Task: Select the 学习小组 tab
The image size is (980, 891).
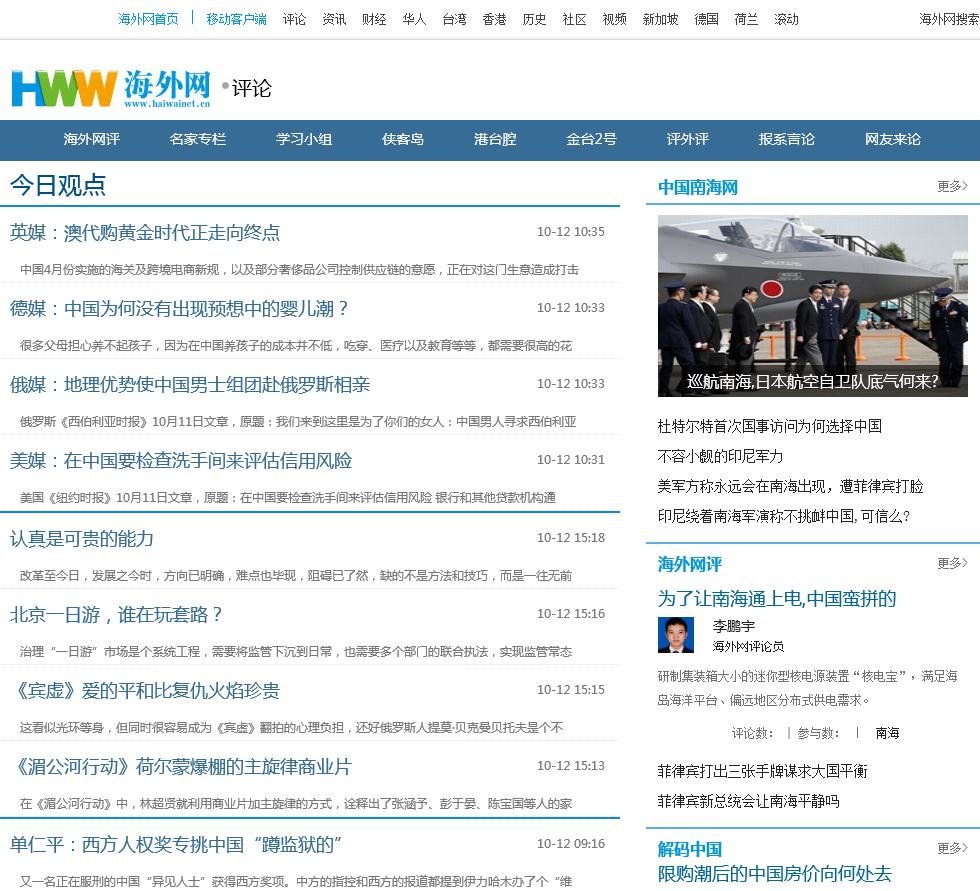Action: click(304, 139)
